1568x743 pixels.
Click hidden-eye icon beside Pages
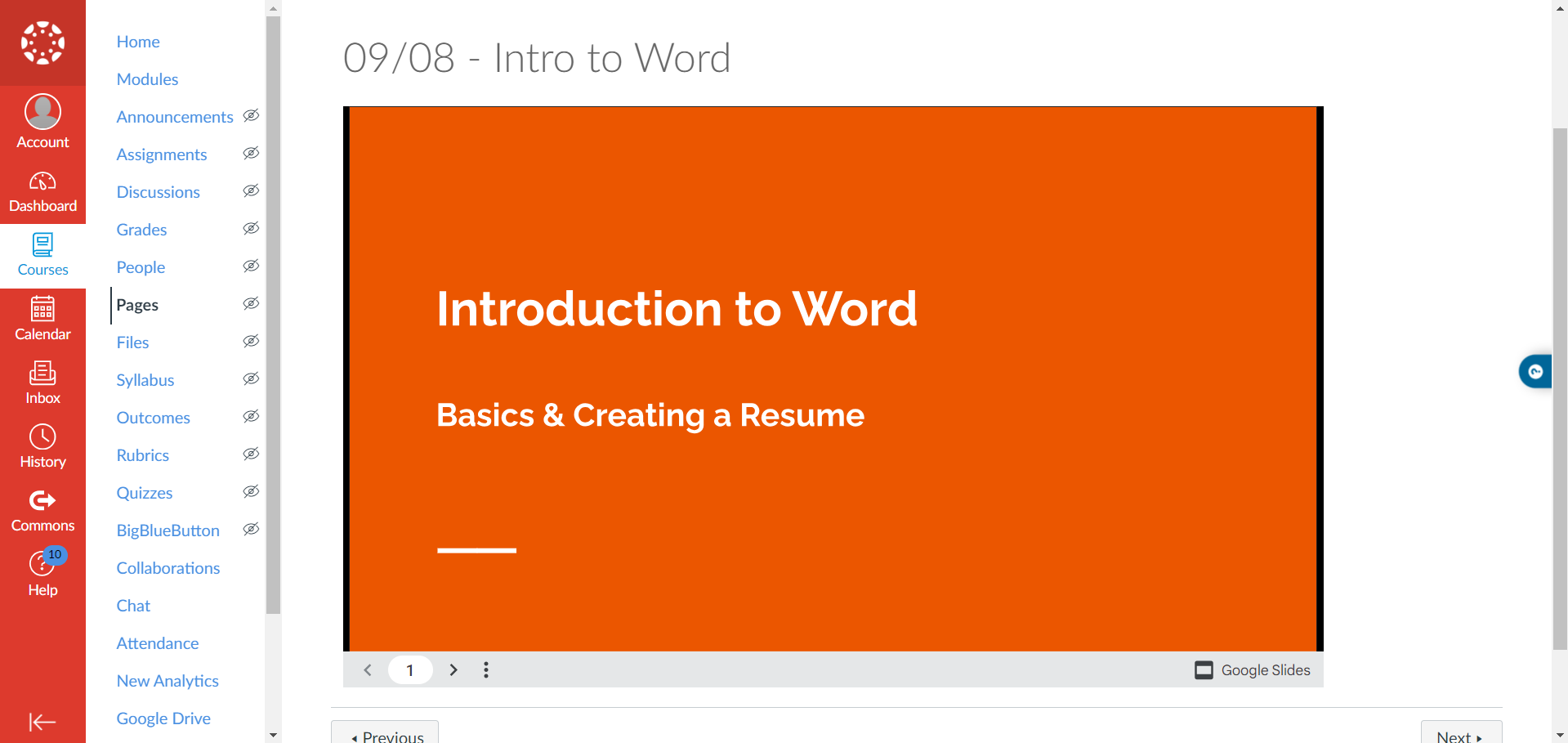251,303
